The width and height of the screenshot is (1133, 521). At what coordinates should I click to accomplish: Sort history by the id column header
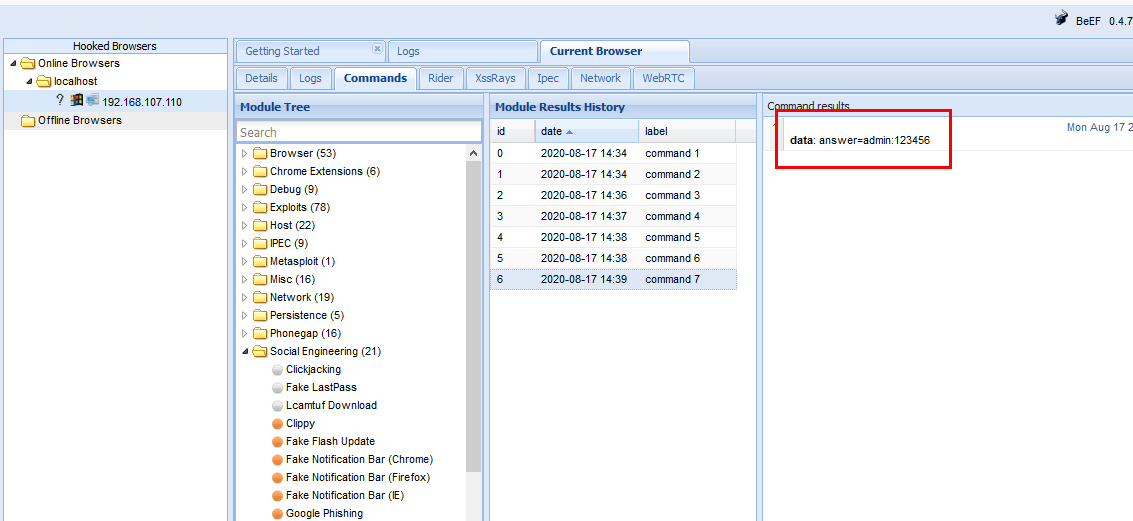(512, 132)
